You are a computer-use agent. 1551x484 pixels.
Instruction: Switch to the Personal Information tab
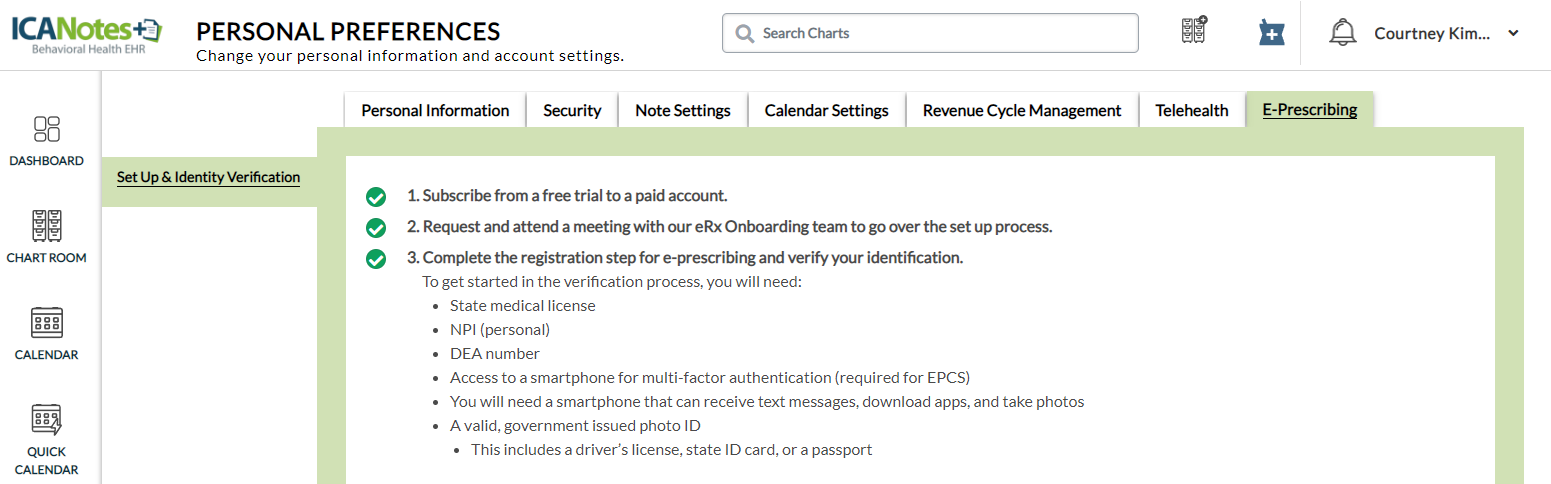pos(435,110)
